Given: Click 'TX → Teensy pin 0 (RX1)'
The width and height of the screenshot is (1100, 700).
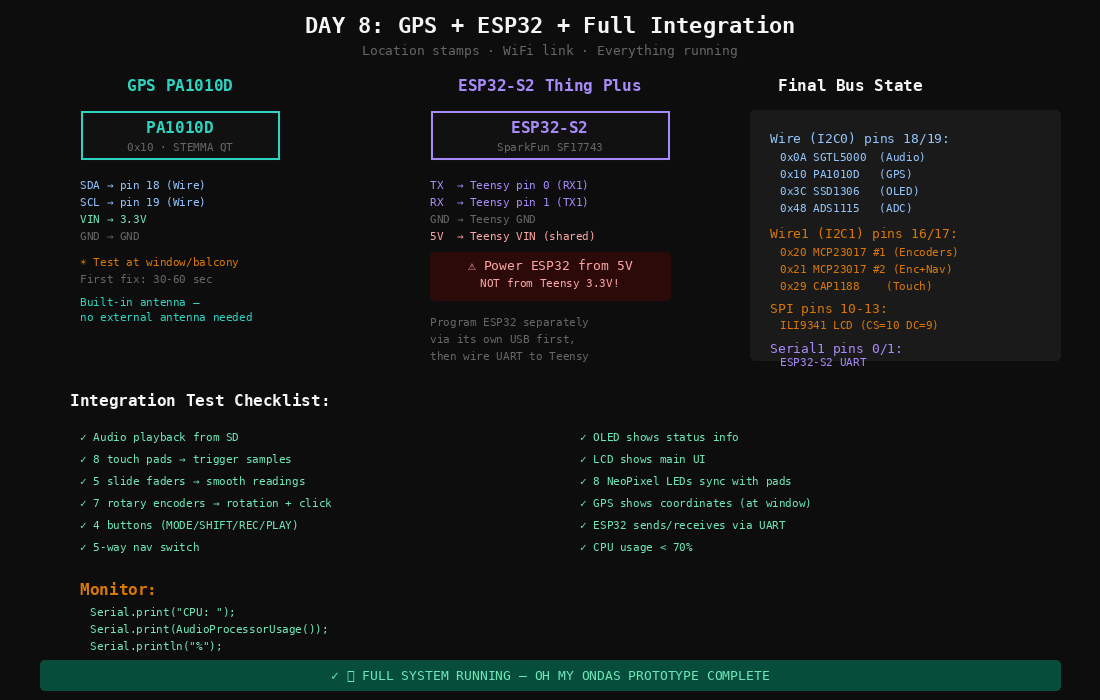Looking at the screenshot, I should [509, 185].
